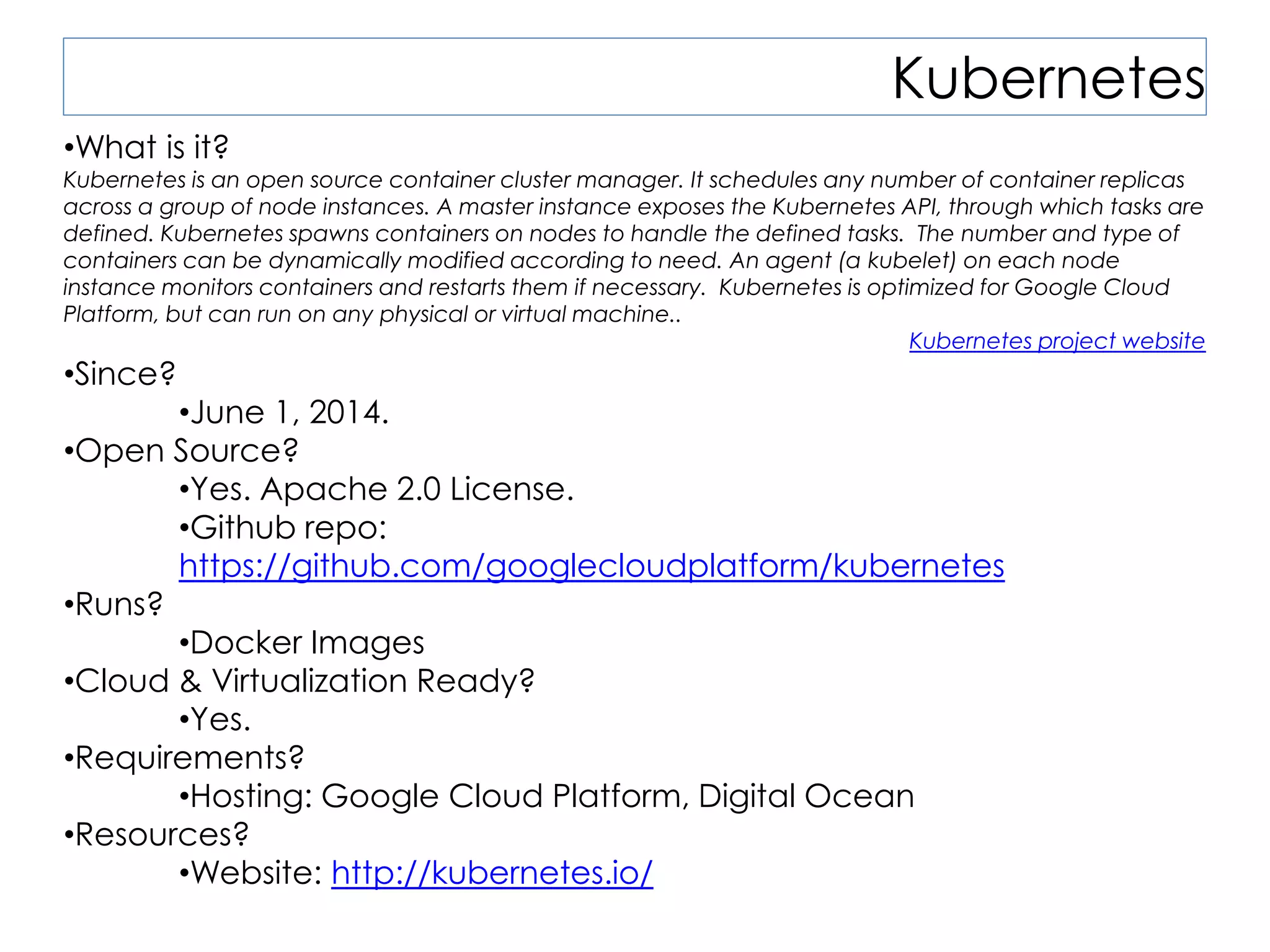Viewport: 1270px width, 952px height.
Task: Open the GitHub googlecloudplatform/kubernetes repo link
Action: (591, 566)
